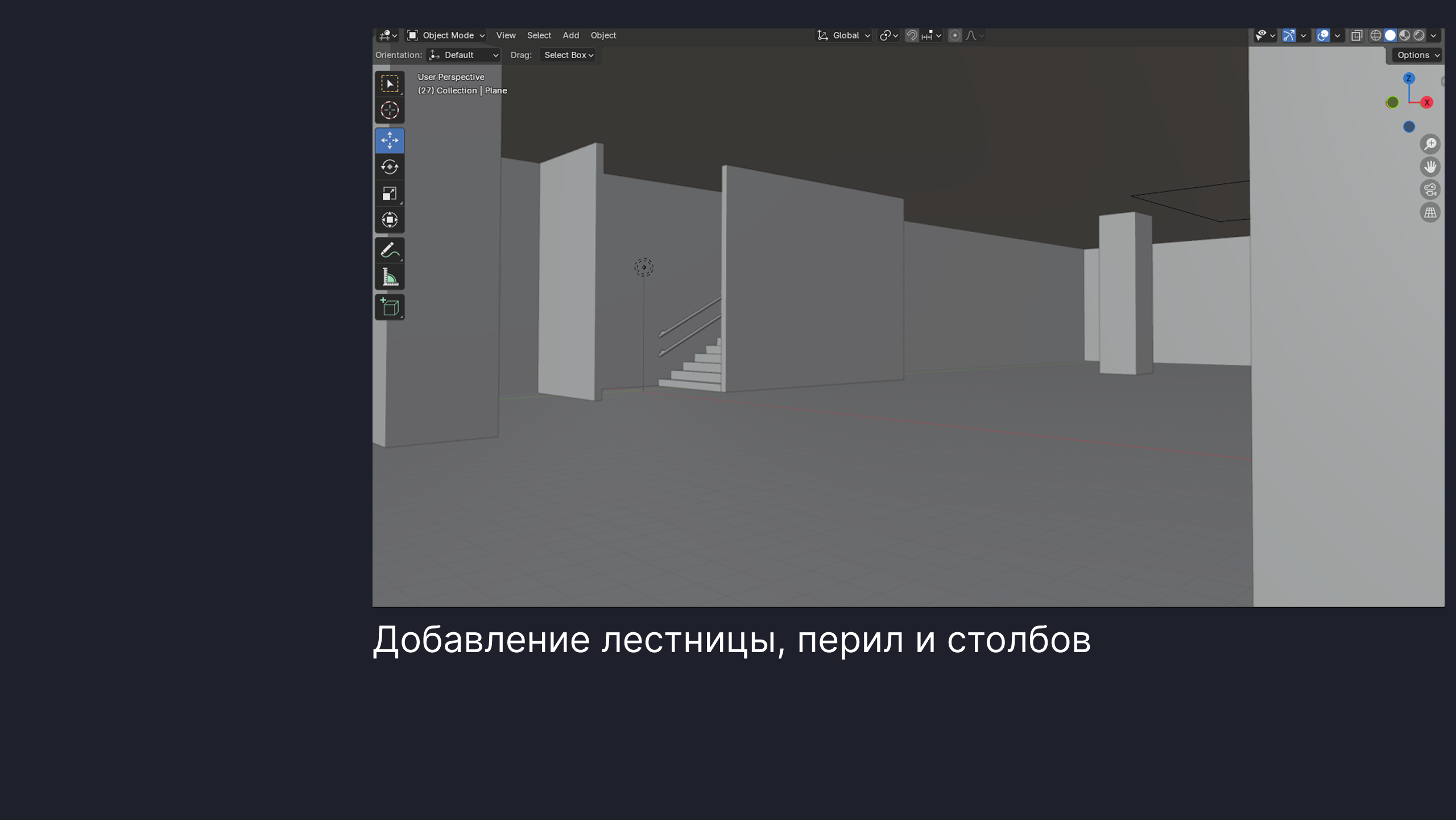The image size is (1456, 820).
Task: Open the Add menu
Action: tap(570, 35)
